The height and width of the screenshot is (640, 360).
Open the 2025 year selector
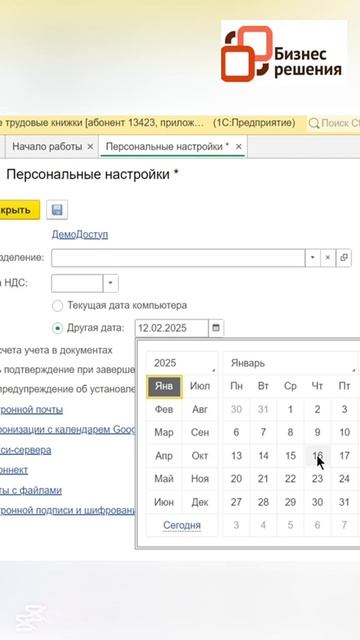tap(182, 363)
